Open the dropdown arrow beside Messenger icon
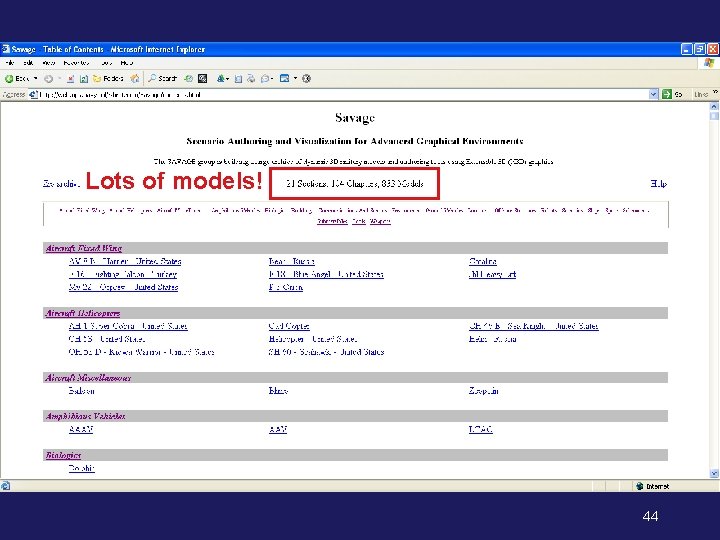The image size is (720, 540). 227,79
